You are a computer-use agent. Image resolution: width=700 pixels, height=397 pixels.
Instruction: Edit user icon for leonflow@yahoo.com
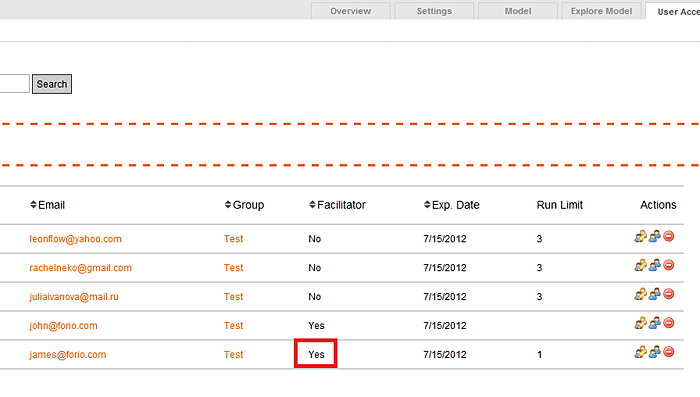pos(640,236)
